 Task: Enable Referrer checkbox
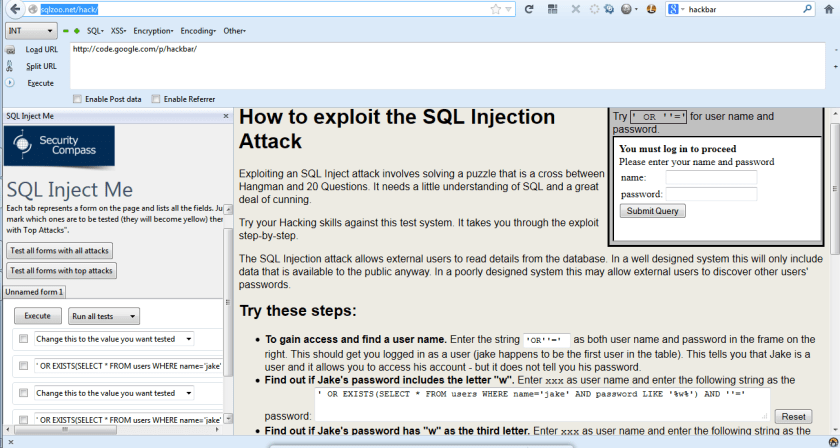pos(156,99)
